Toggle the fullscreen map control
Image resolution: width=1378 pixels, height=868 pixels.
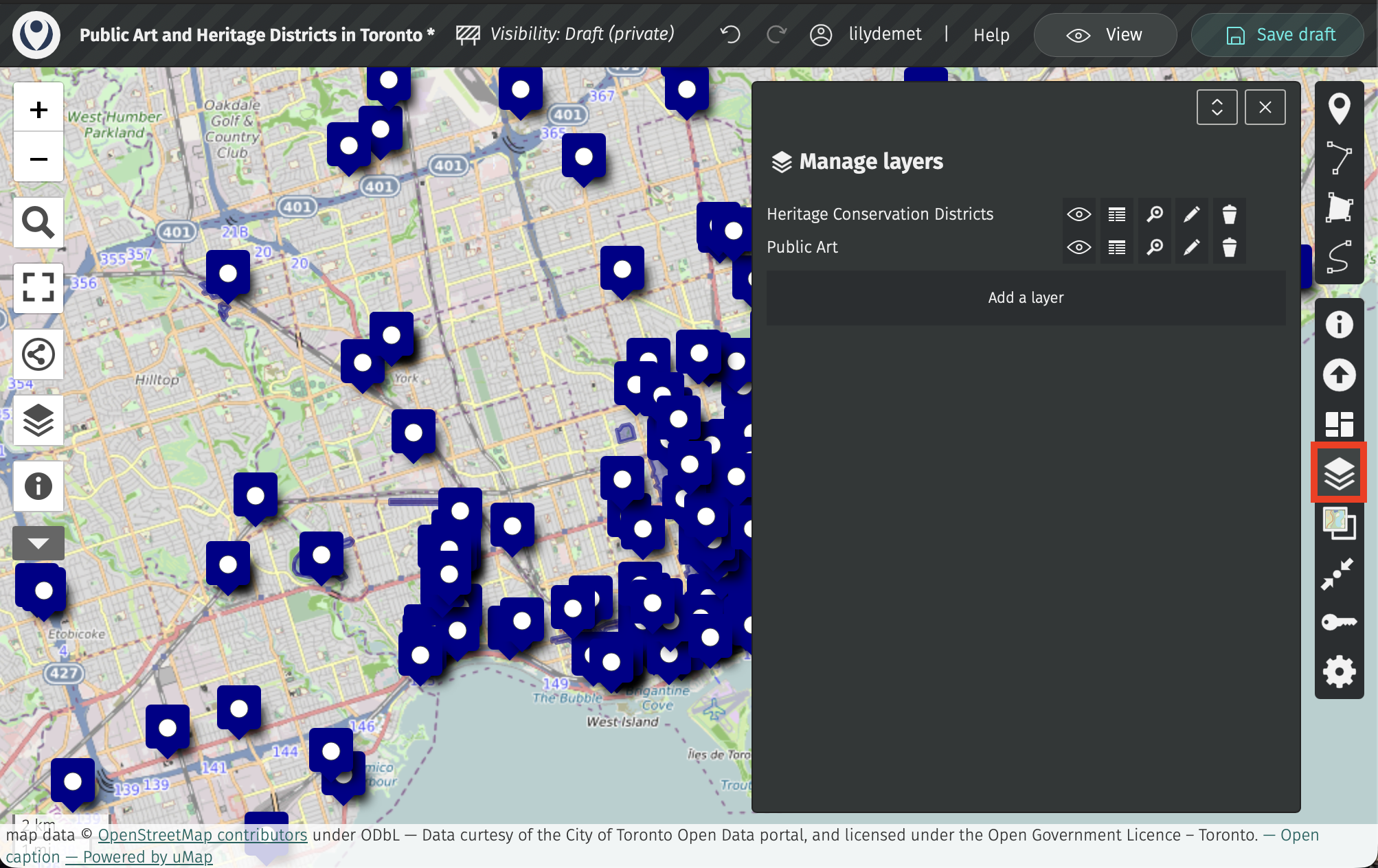(38, 287)
